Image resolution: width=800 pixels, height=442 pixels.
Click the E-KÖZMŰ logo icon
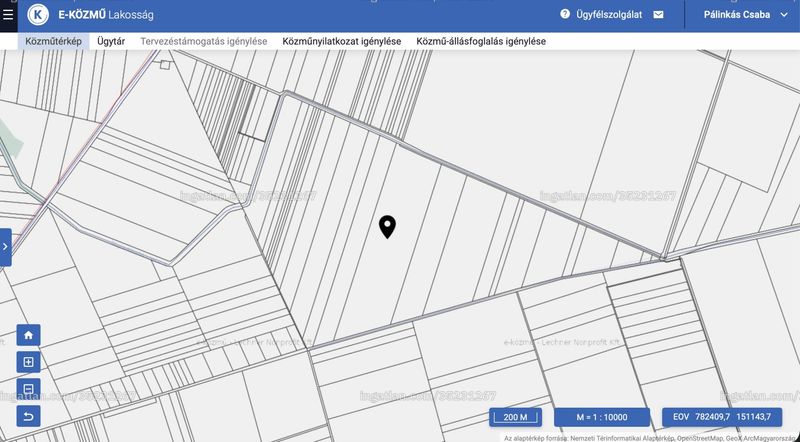(38, 15)
